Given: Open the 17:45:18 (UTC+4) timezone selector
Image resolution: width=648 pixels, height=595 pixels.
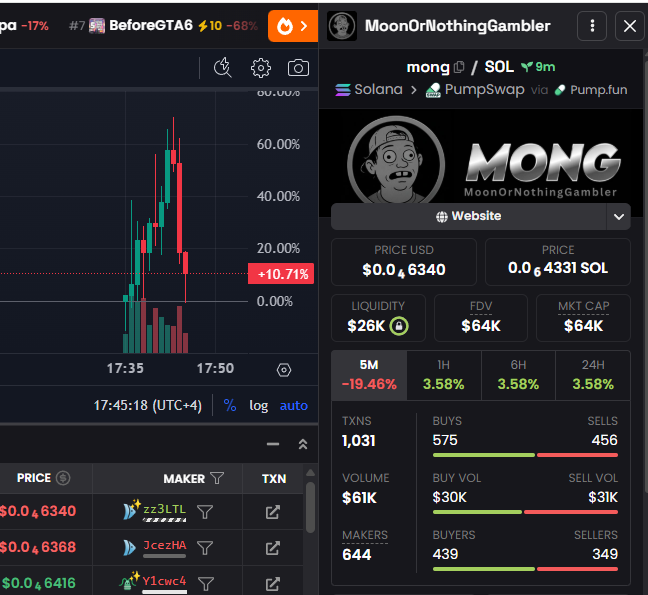Looking at the screenshot, I should pos(148,405).
